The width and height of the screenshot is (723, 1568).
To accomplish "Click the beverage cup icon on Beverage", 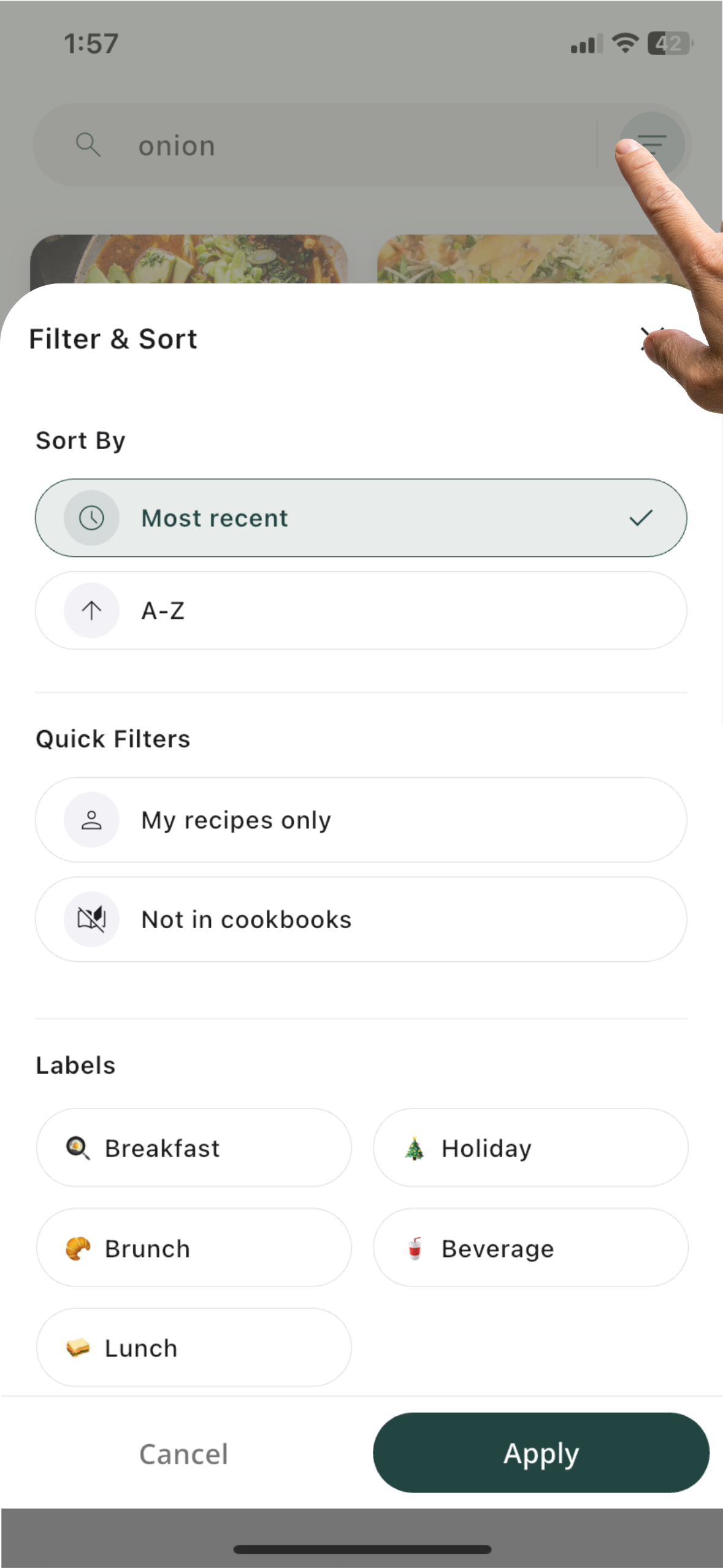I will coord(415,1248).
